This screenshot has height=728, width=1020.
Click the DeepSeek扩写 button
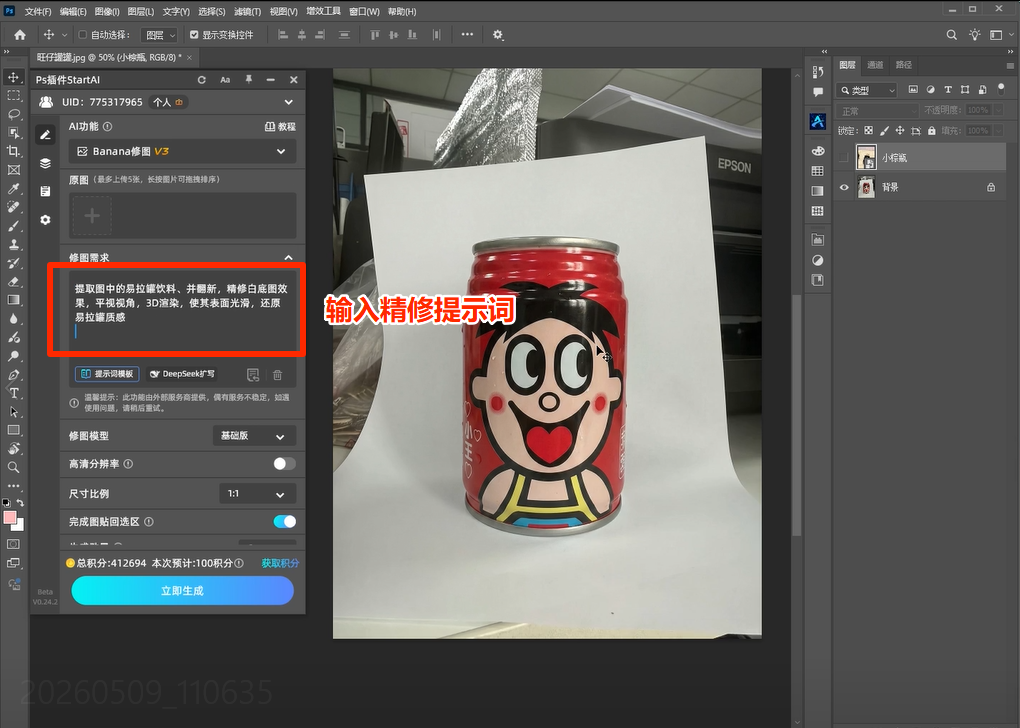tap(182, 374)
